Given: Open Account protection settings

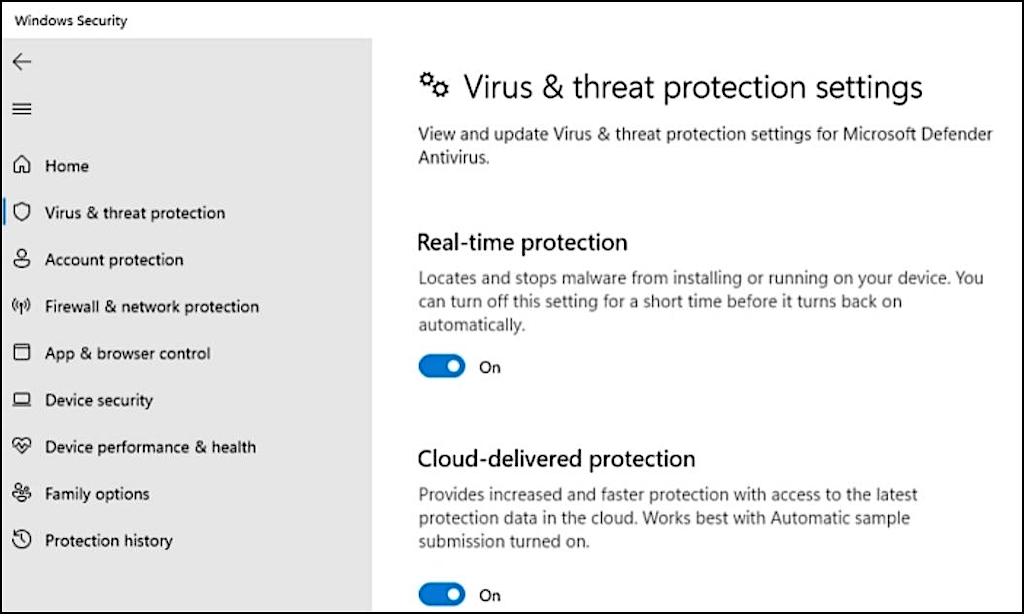Looking at the screenshot, I should (113, 260).
